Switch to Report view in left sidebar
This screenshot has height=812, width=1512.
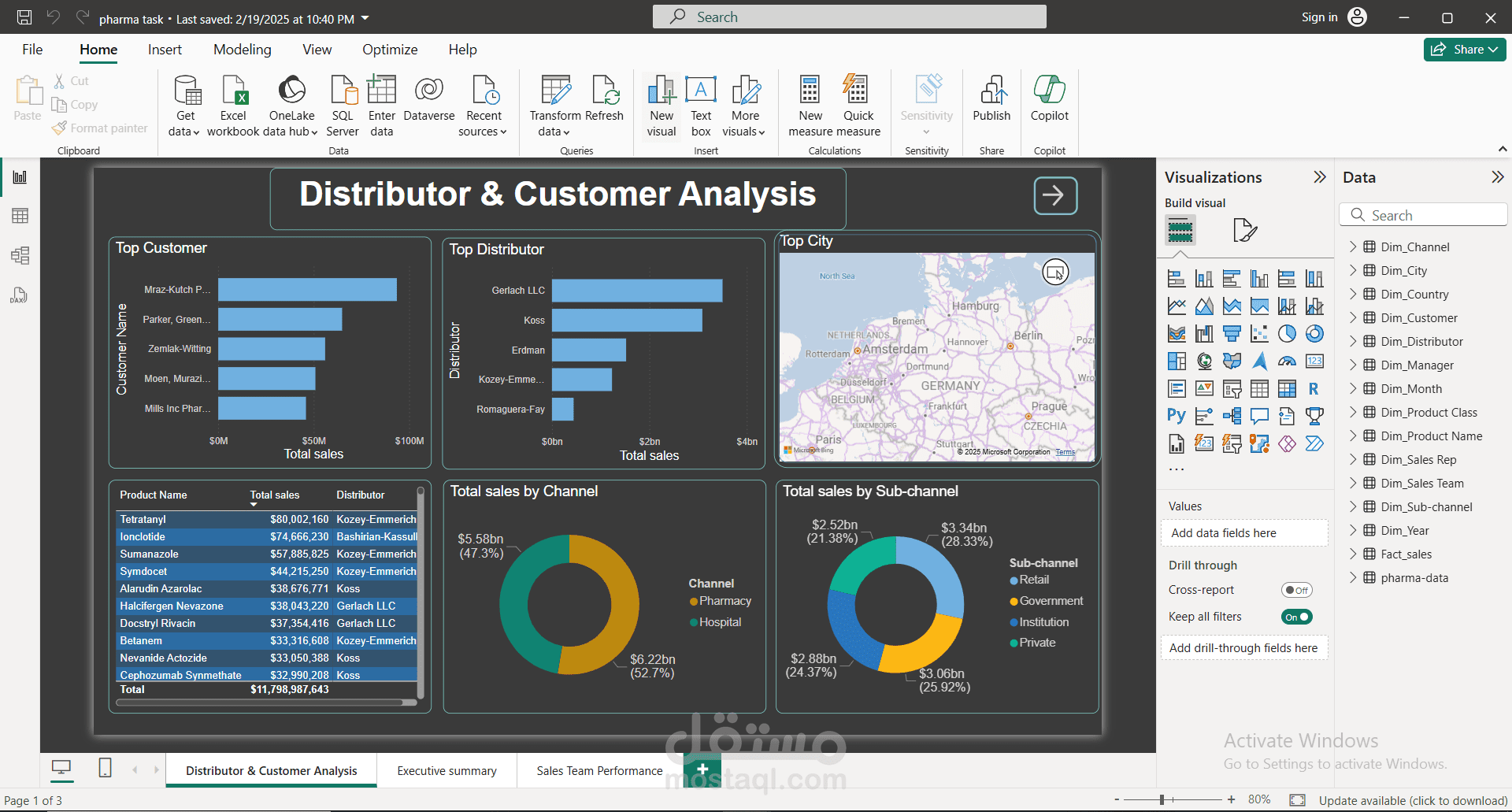20,177
